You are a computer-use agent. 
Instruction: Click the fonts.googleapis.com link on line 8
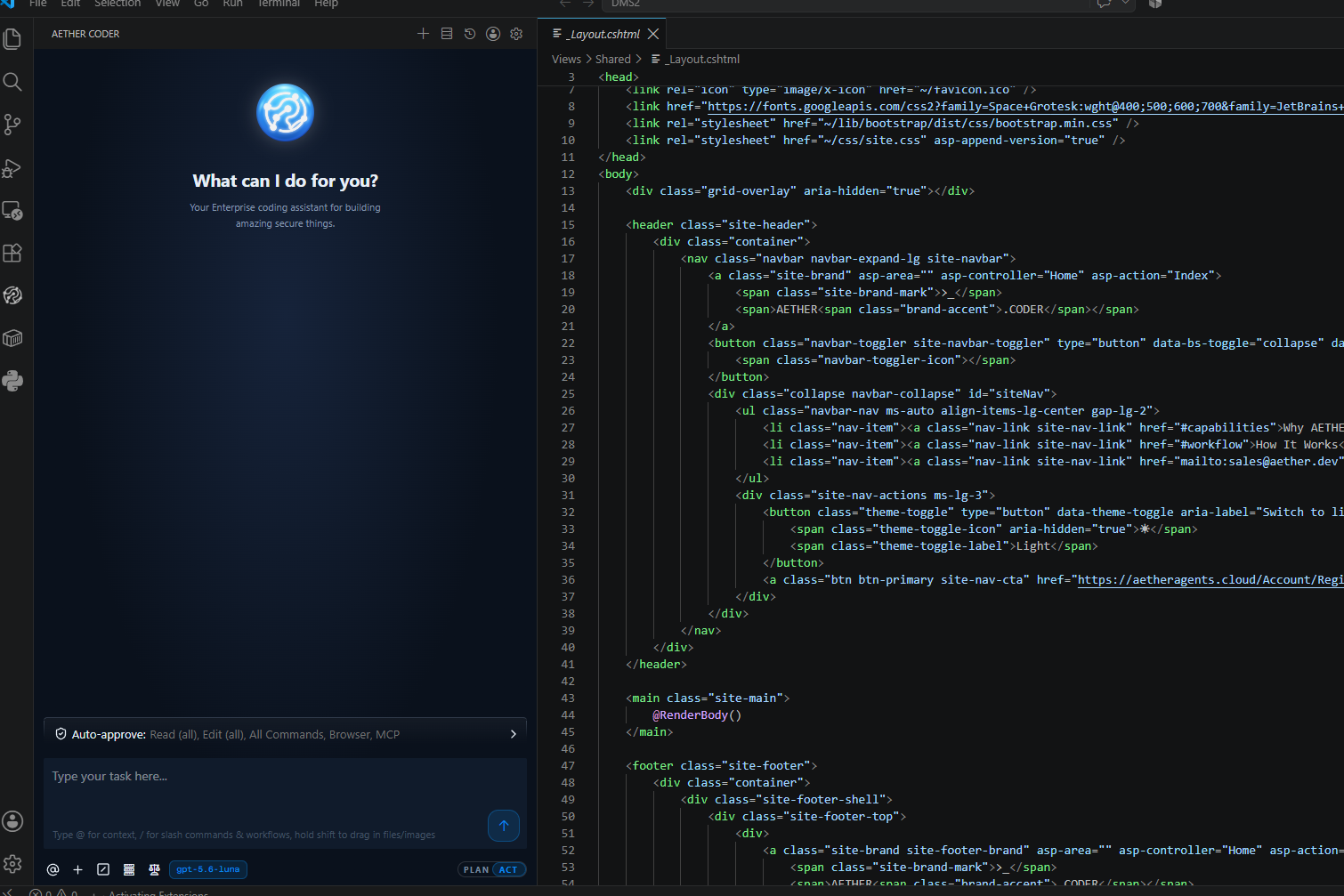coord(1025,107)
